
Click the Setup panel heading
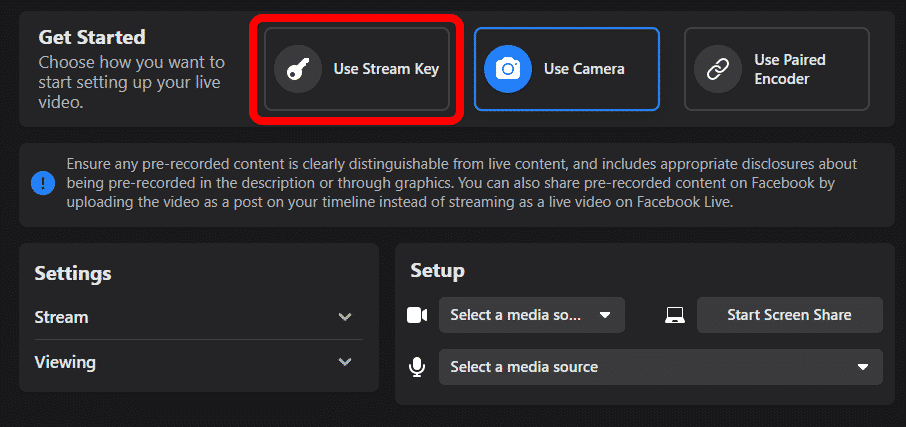coord(437,270)
